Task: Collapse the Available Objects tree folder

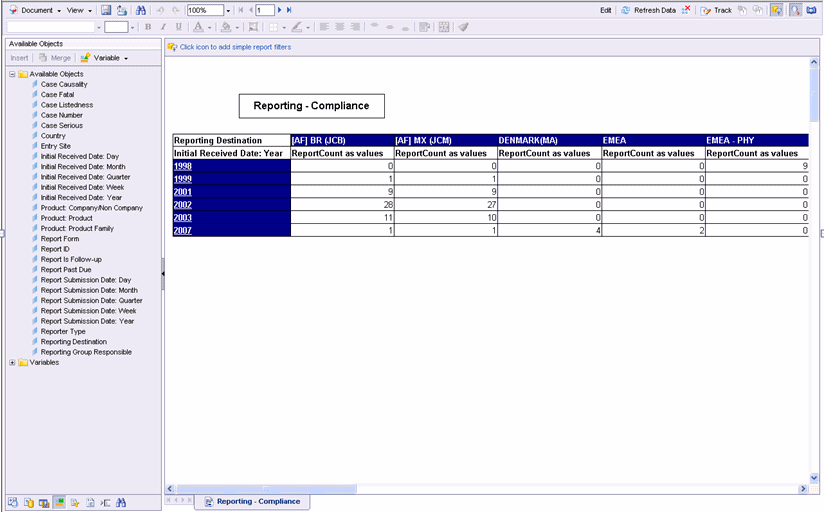Action: 12,74
